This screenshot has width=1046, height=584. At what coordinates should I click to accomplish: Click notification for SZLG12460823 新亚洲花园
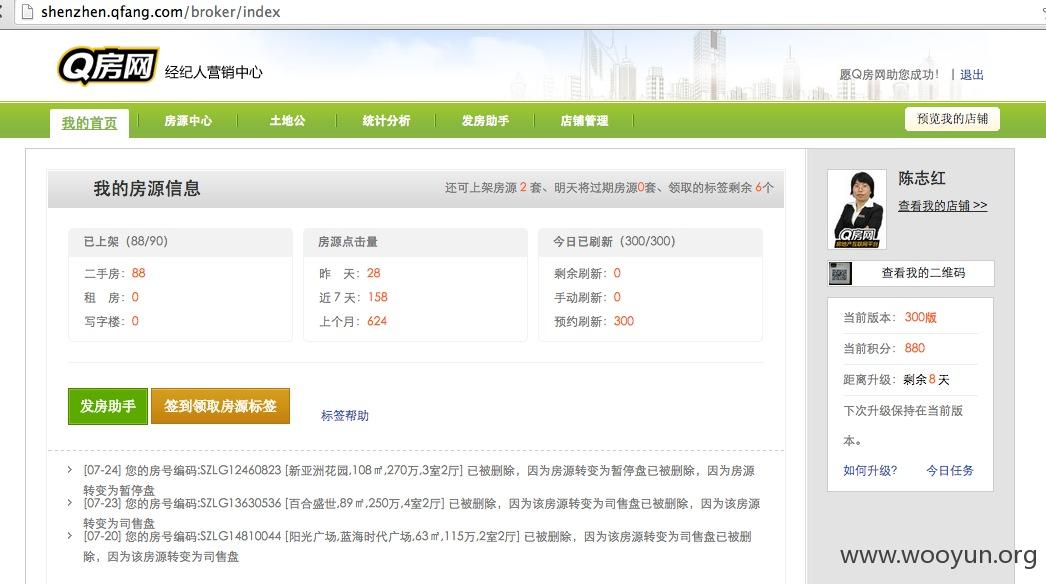419,480
